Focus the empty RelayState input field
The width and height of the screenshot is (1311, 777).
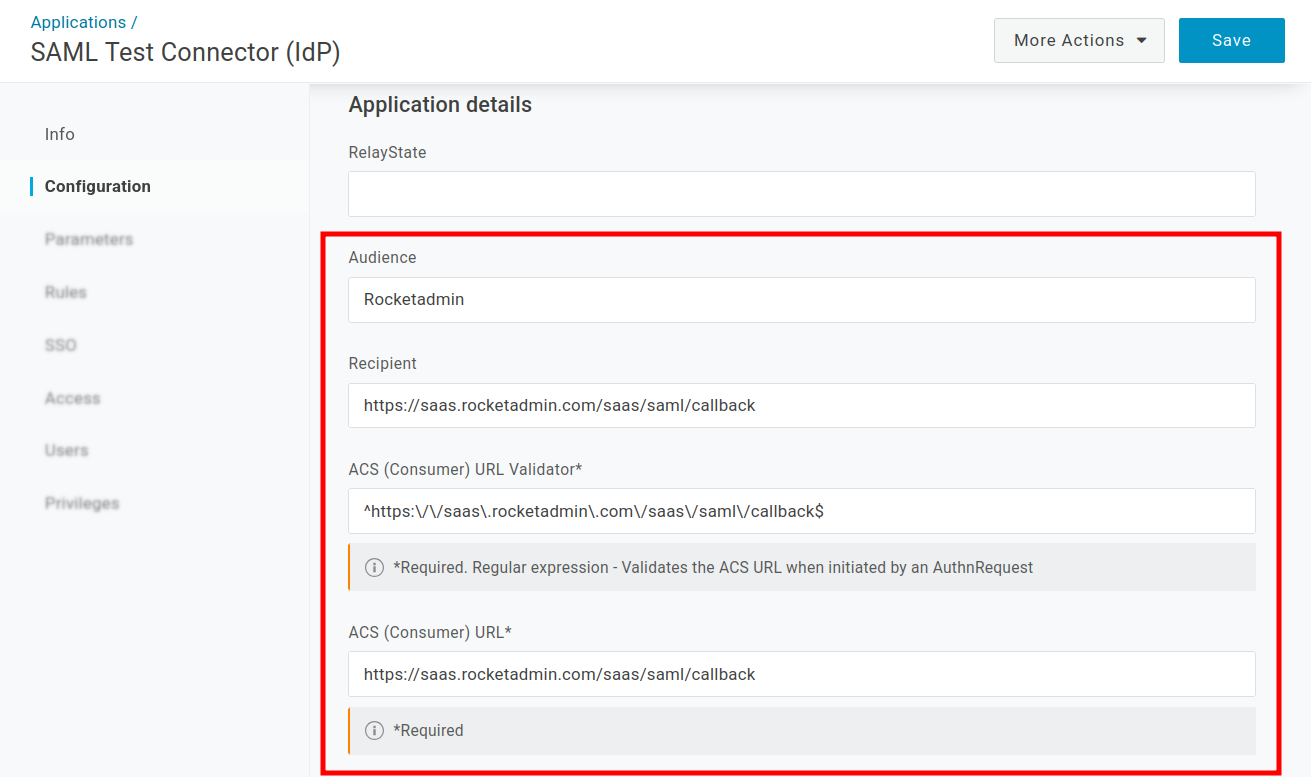pos(801,194)
